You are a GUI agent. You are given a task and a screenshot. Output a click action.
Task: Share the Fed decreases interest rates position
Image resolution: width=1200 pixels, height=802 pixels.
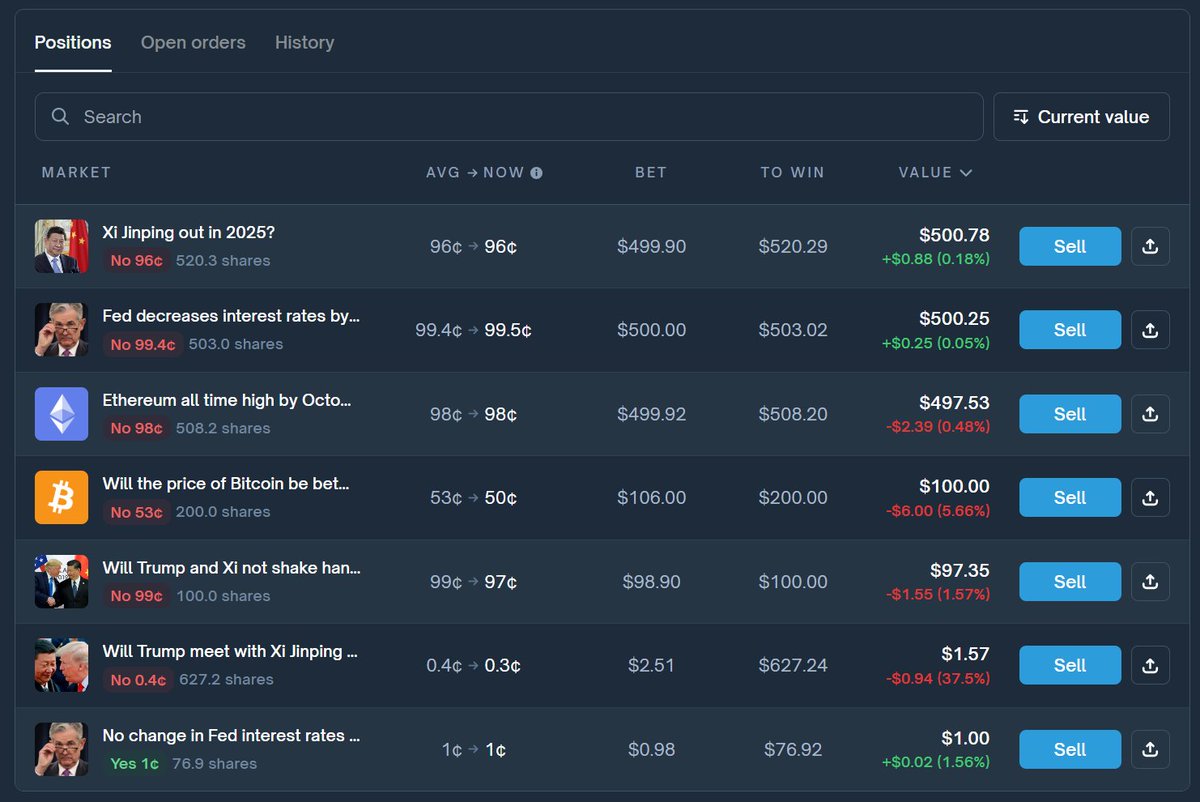click(x=1150, y=330)
